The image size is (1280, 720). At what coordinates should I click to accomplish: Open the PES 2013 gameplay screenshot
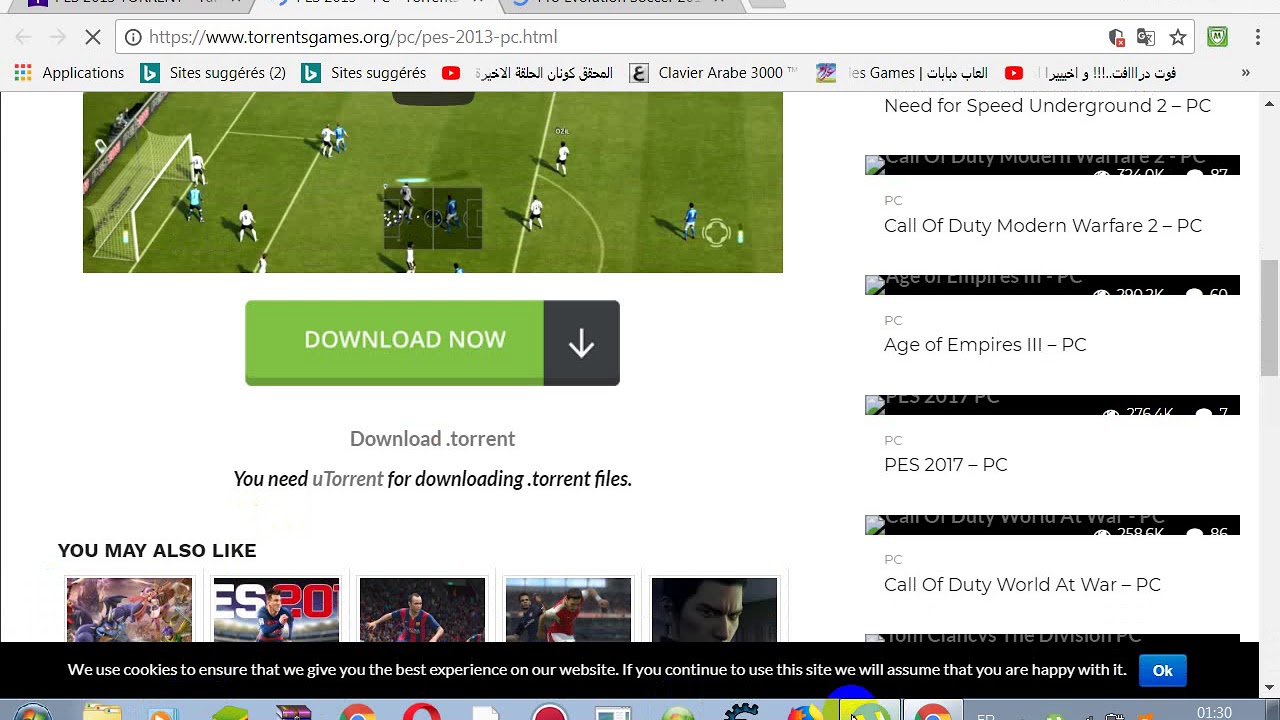433,183
